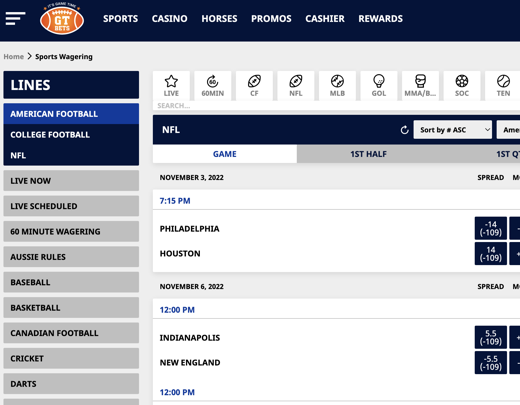Expand the CRICKET category

tap(71, 358)
